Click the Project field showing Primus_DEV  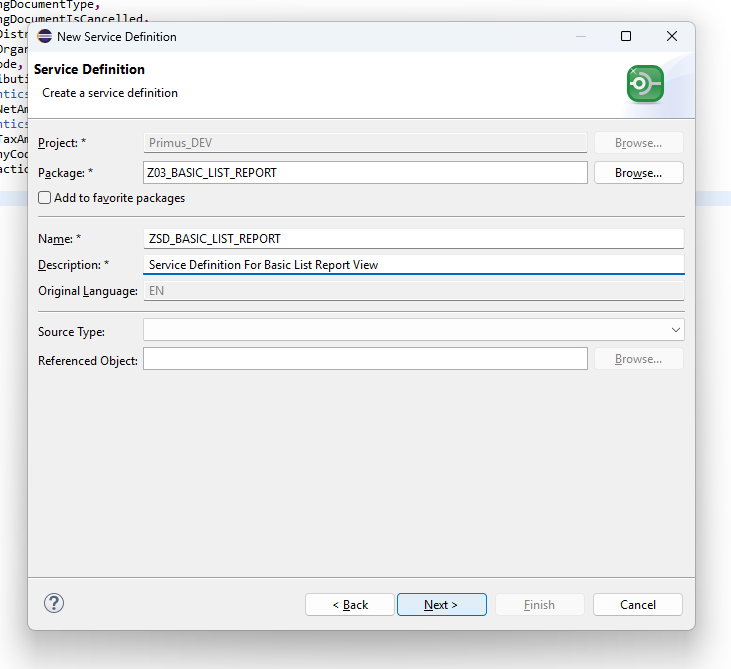tap(365, 143)
